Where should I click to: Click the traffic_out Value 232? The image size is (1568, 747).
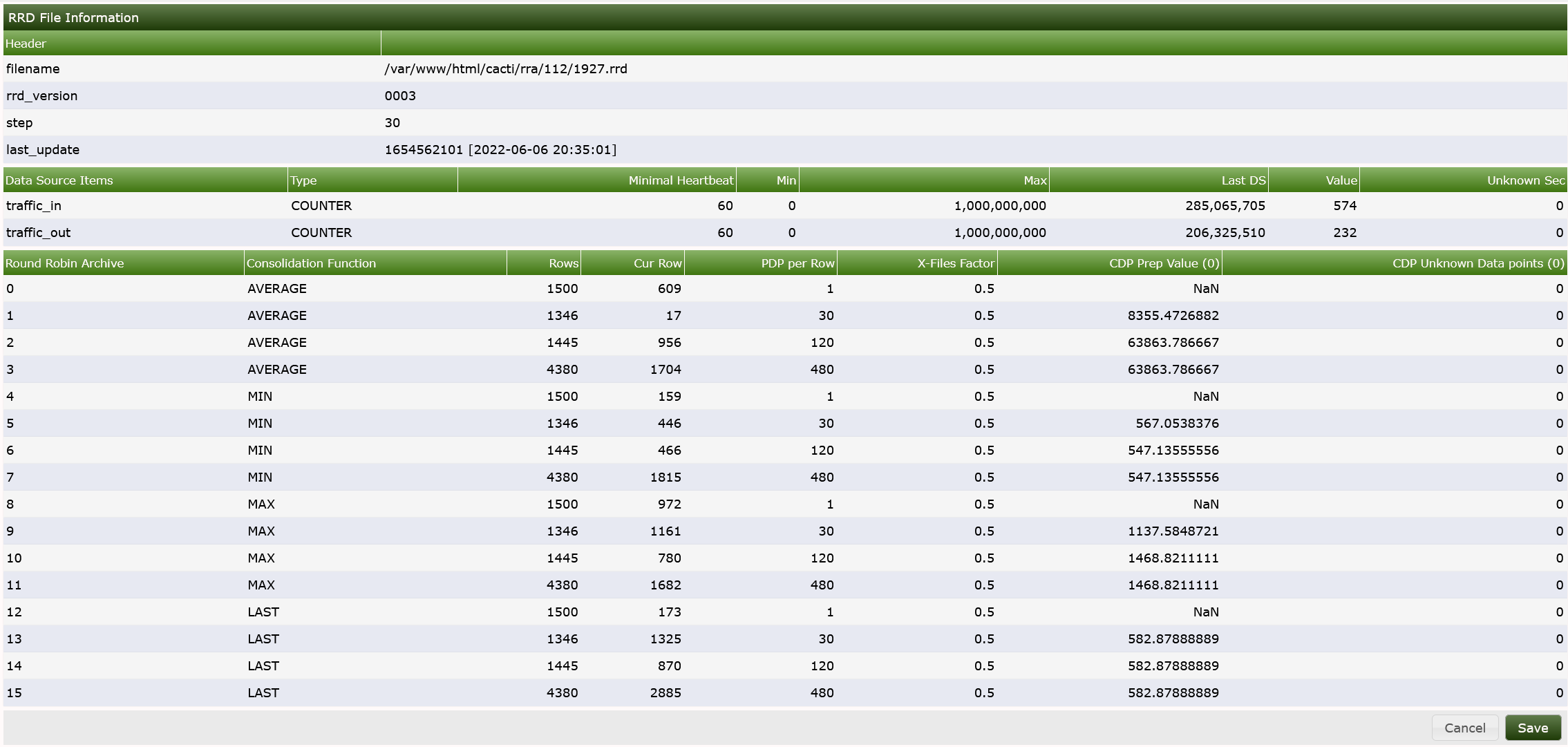1345,233
